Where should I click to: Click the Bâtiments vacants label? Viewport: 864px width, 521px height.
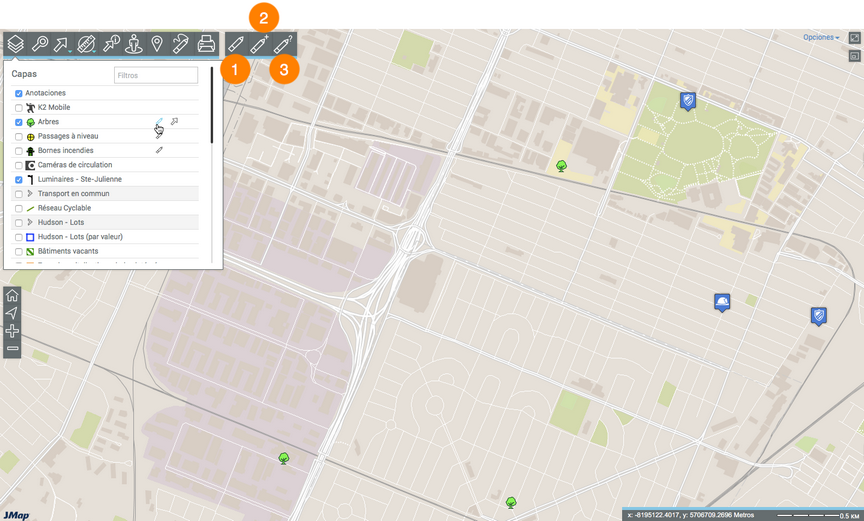point(68,251)
